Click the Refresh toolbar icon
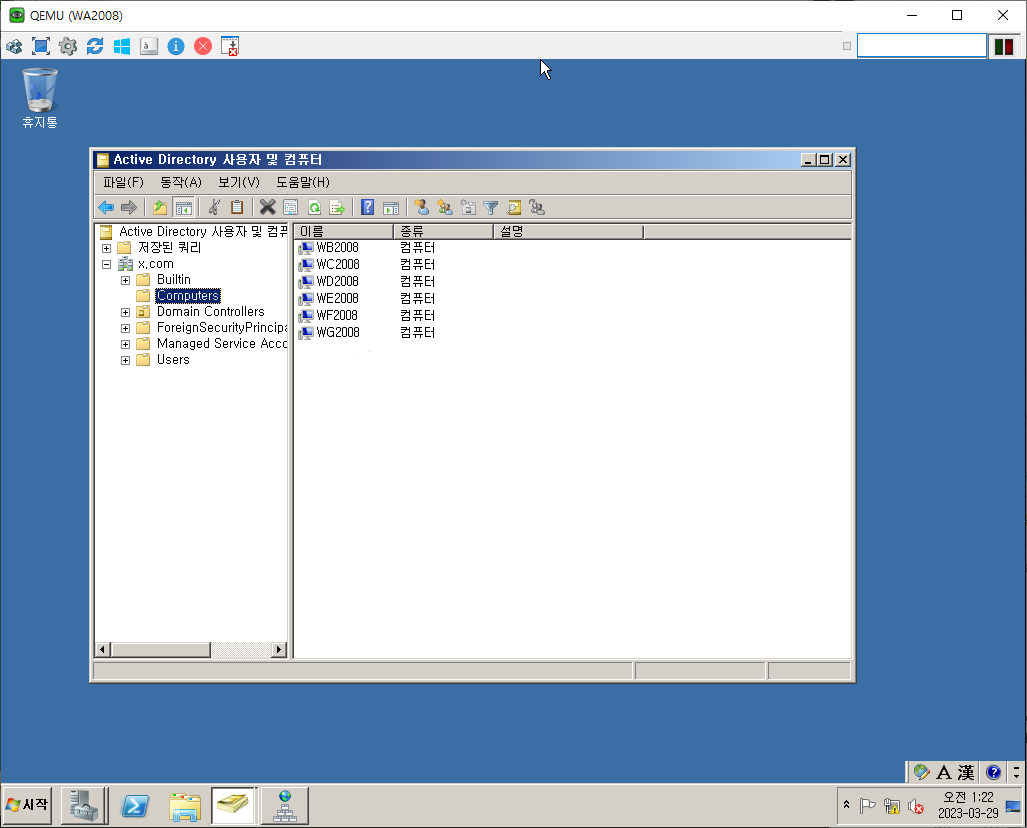 pos(314,208)
